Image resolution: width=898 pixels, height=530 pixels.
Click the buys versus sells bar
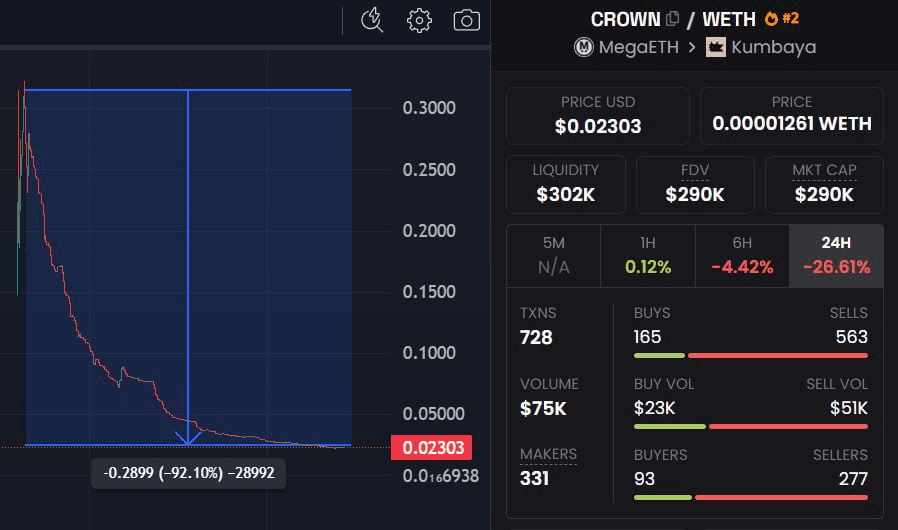tap(750, 355)
